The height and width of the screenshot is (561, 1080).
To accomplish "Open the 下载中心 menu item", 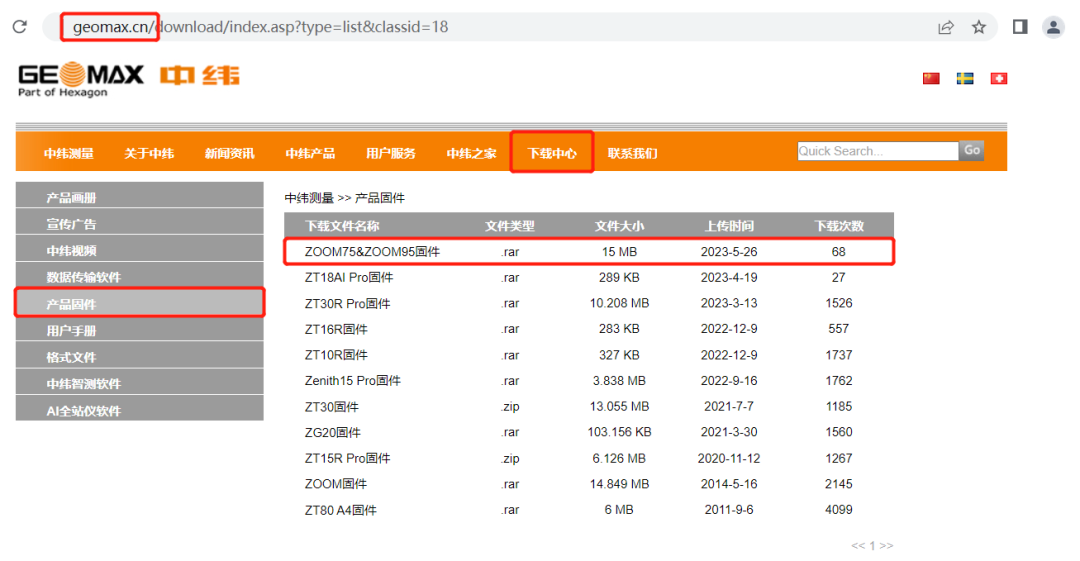I will point(552,153).
